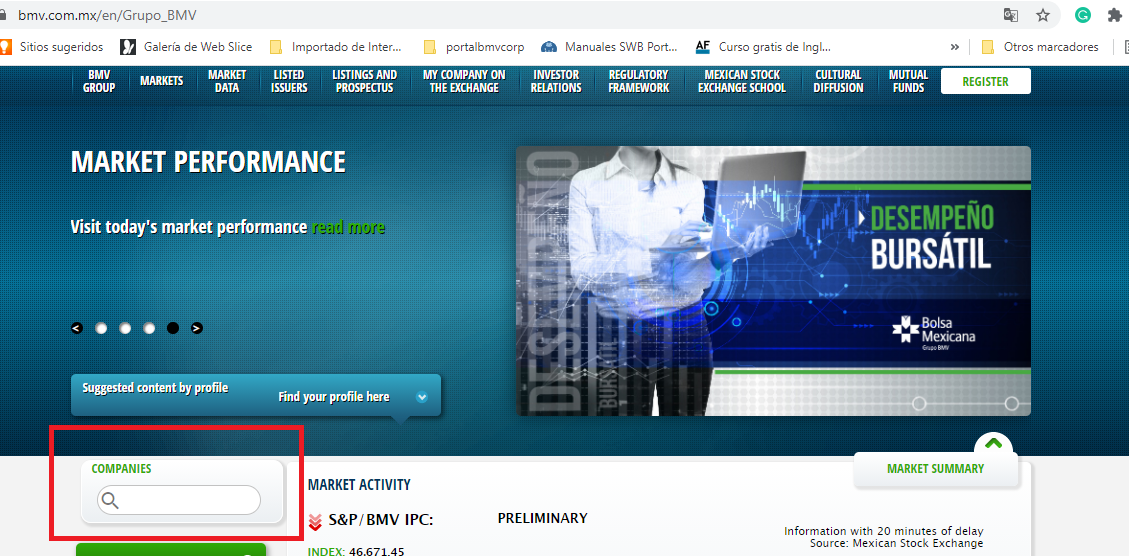
Task: Go to next slide with right arrow
Action: [x=197, y=328]
